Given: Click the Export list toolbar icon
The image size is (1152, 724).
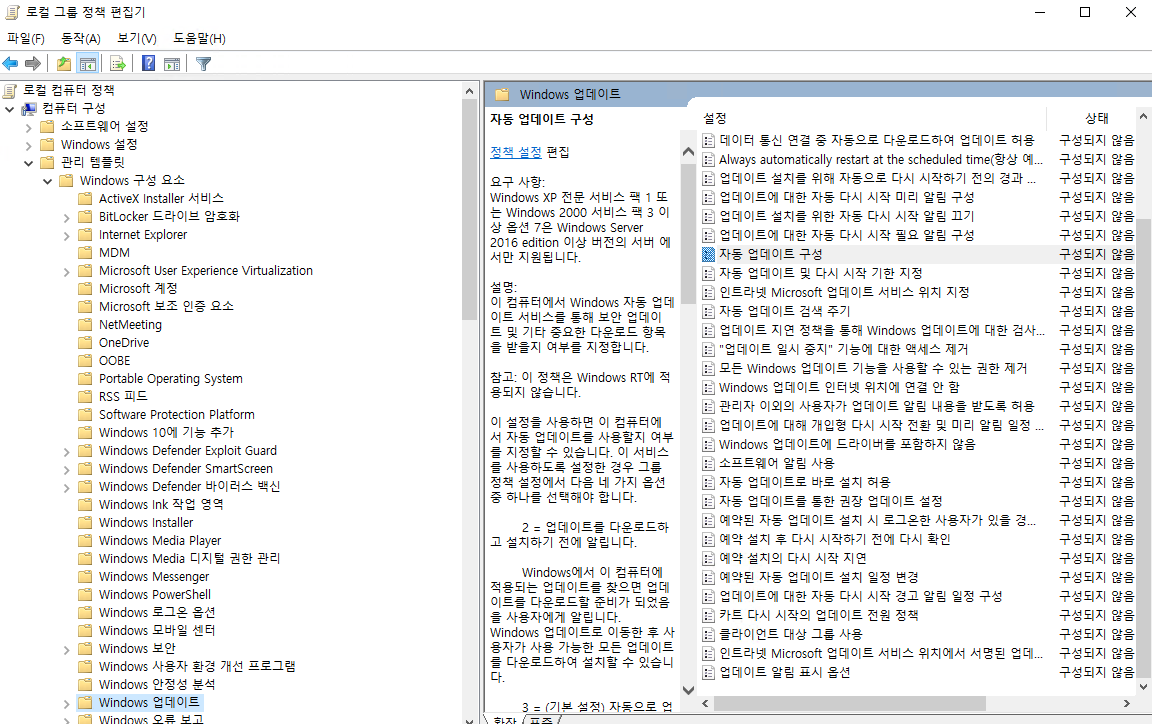Looking at the screenshot, I should (x=118, y=64).
